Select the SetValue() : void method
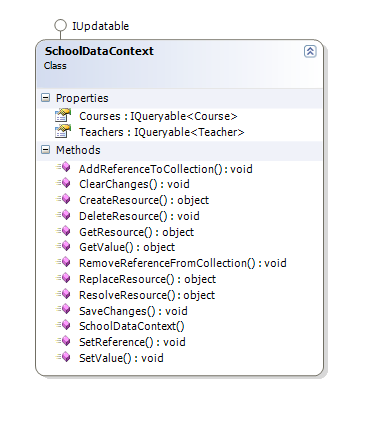Image resolution: width=377 pixels, height=422 pixels. (121, 358)
